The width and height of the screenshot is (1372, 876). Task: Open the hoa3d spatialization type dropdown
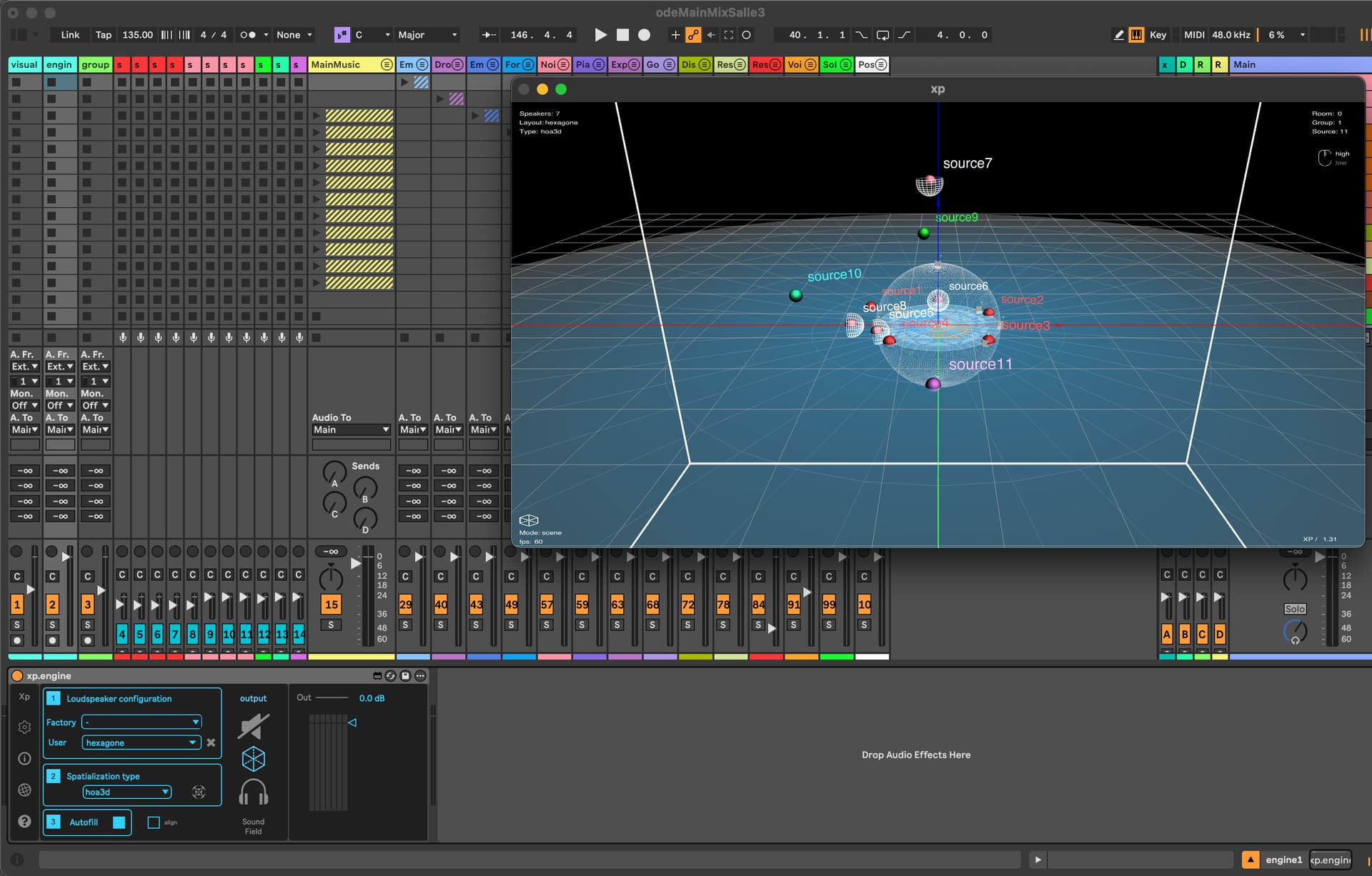point(126,792)
